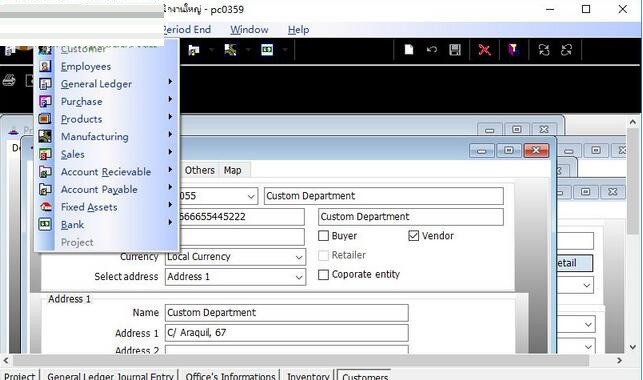This screenshot has height=380, width=643.
Task: Click the vertical scrollbar up arrow
Action: [633, 123]
